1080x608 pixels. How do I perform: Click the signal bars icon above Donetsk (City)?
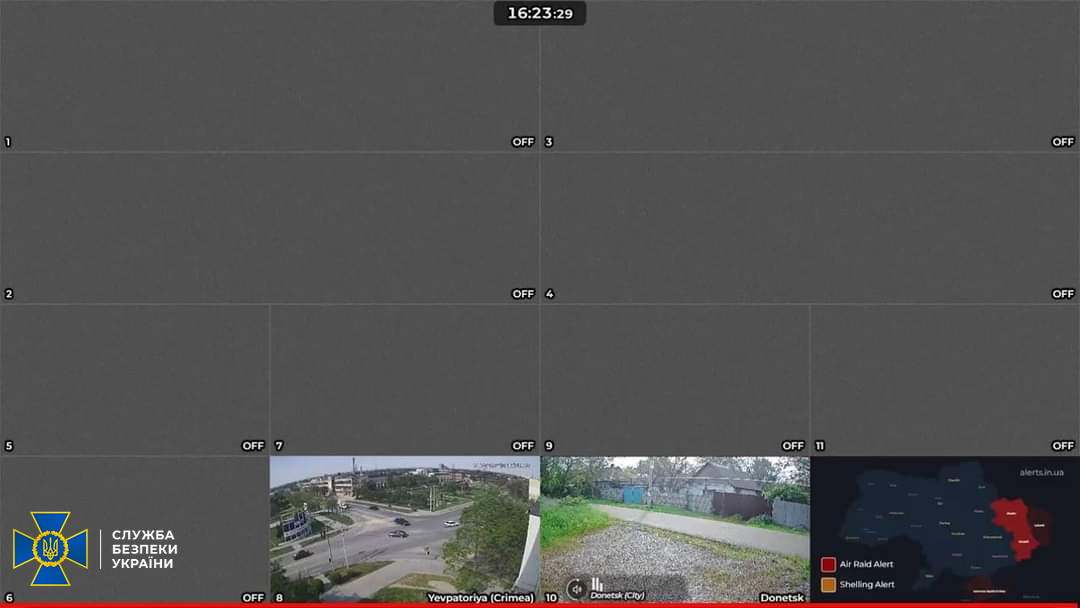[597, 583]
